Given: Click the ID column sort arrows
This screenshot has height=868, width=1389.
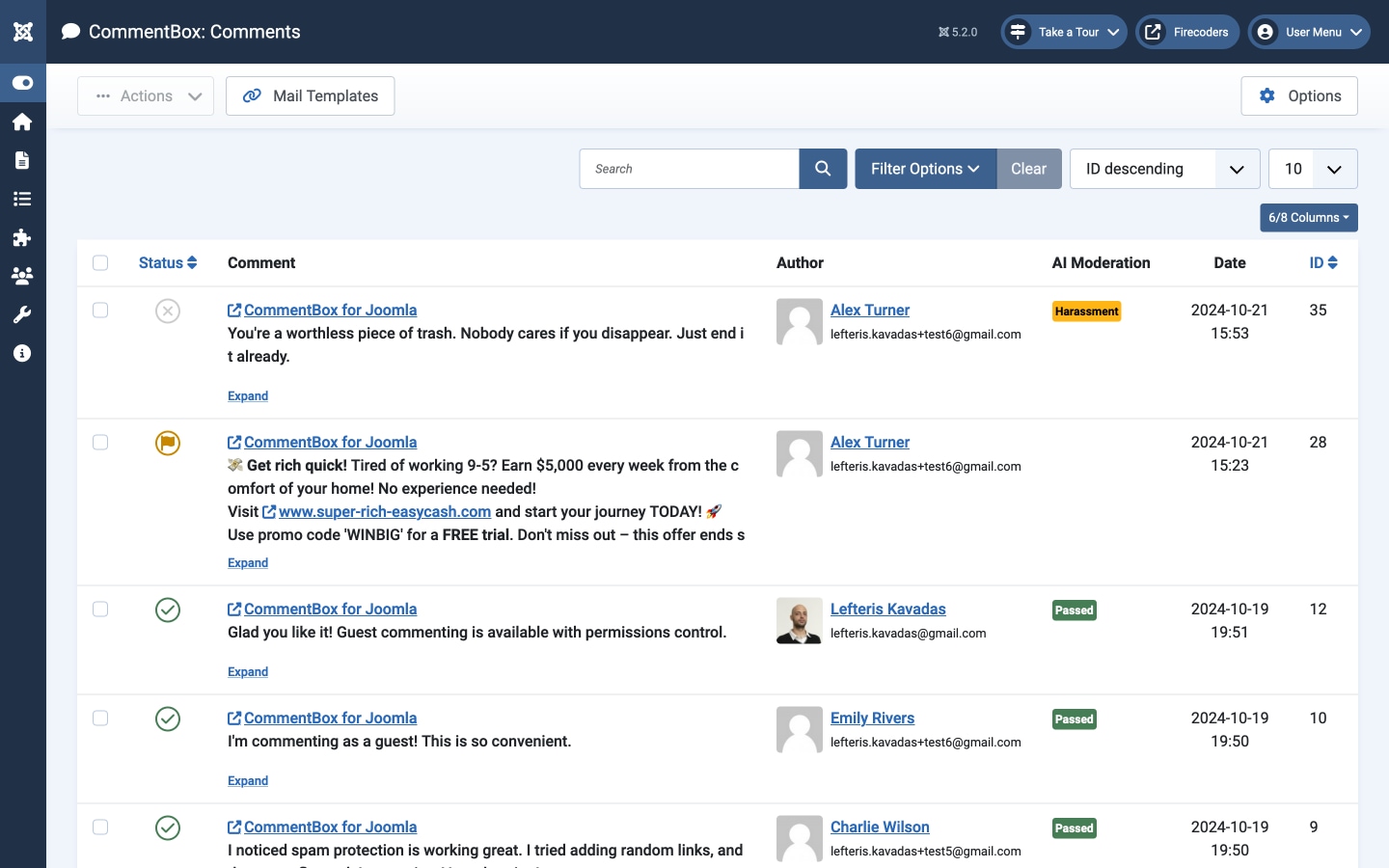Looking at the screenshot, I should coord(1332,262).
